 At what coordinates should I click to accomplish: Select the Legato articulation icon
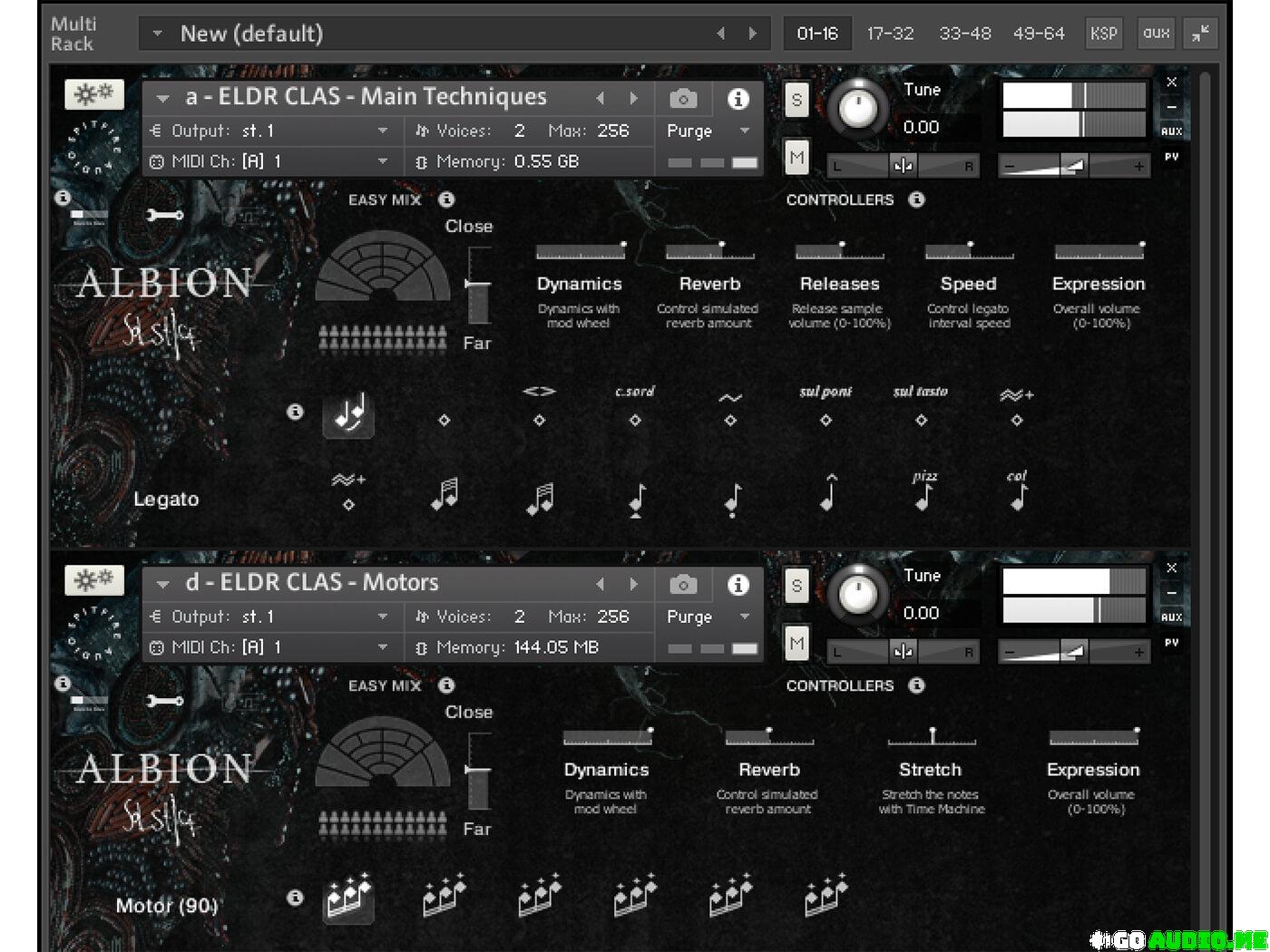348,415
